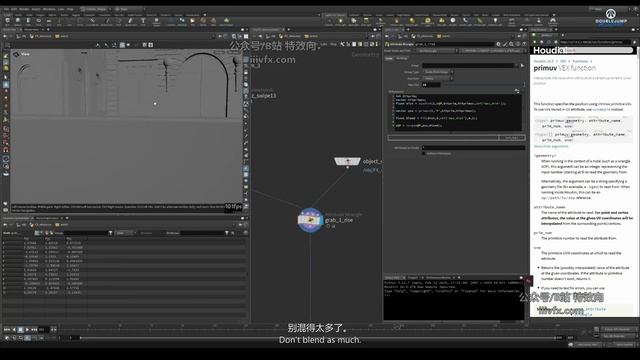Select the Sphere shelf tool
640x360 pixels.
(x=18, y=21)
